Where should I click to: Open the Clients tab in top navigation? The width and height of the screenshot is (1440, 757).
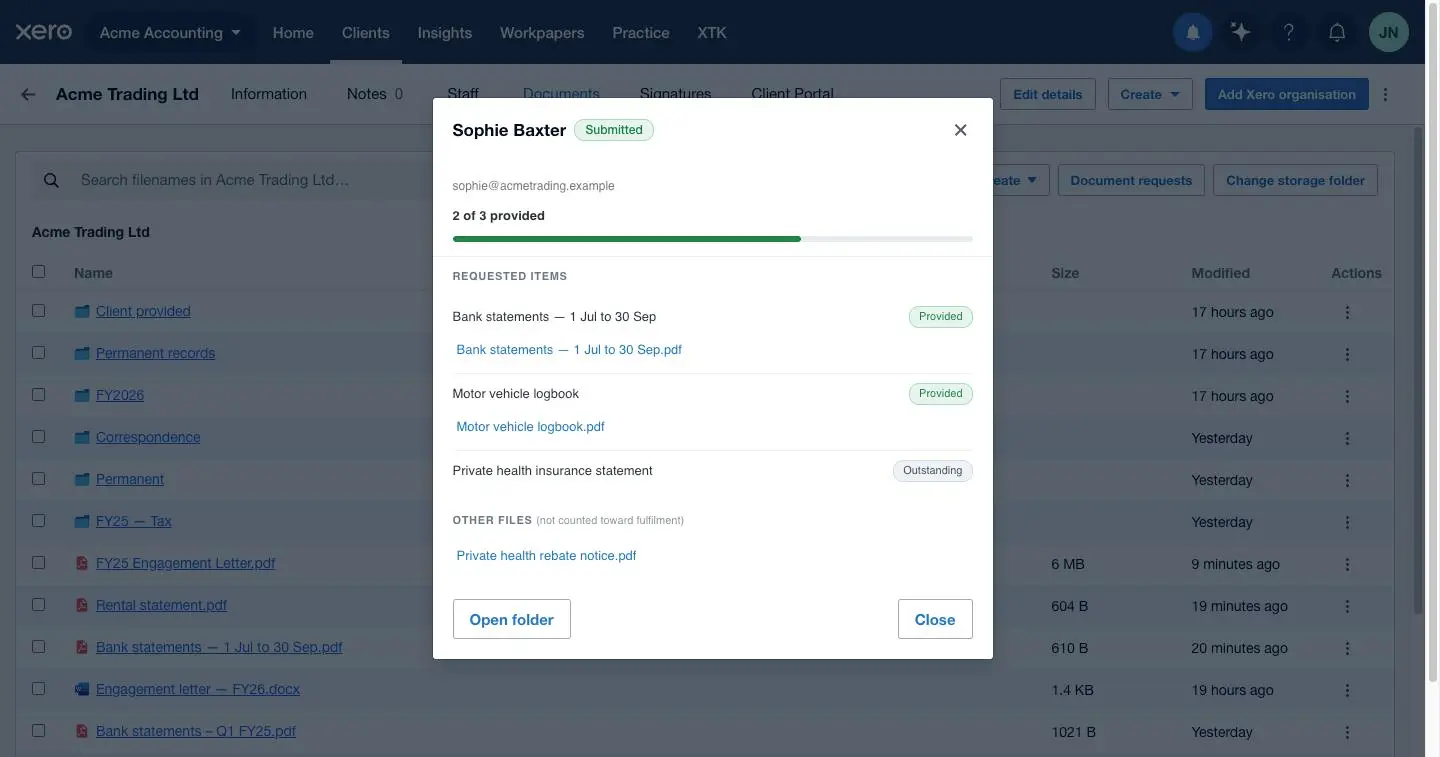point(365,32)
